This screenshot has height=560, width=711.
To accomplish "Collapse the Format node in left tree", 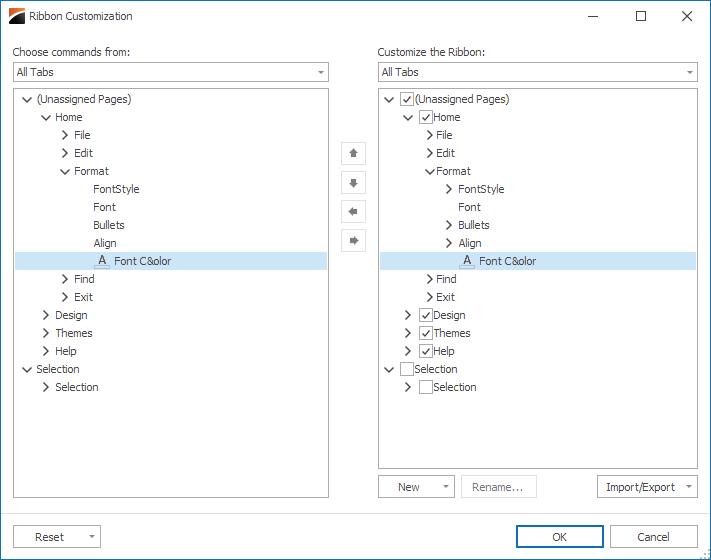I will pyautogui.click(x=65, y=171).
